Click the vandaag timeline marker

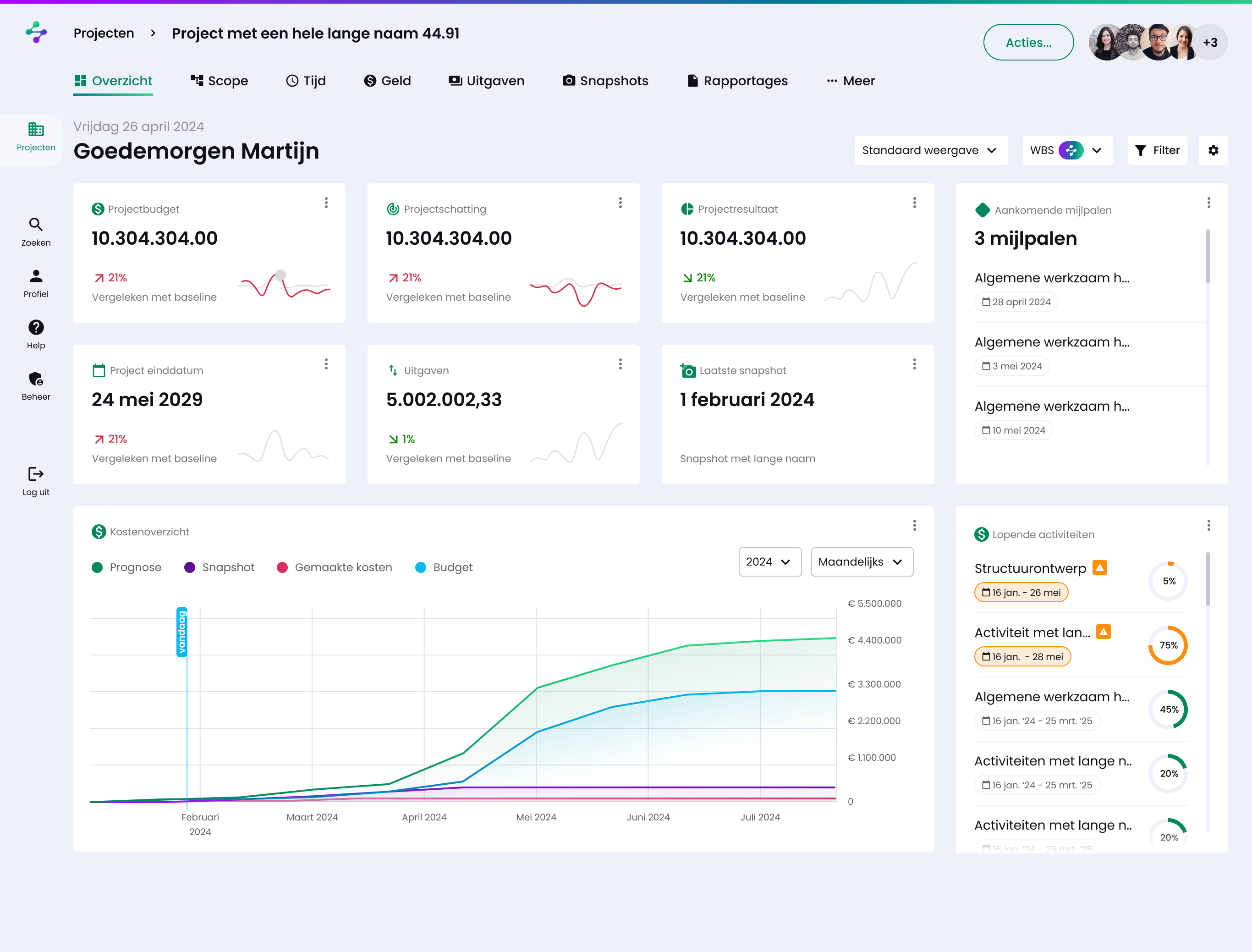182,632
